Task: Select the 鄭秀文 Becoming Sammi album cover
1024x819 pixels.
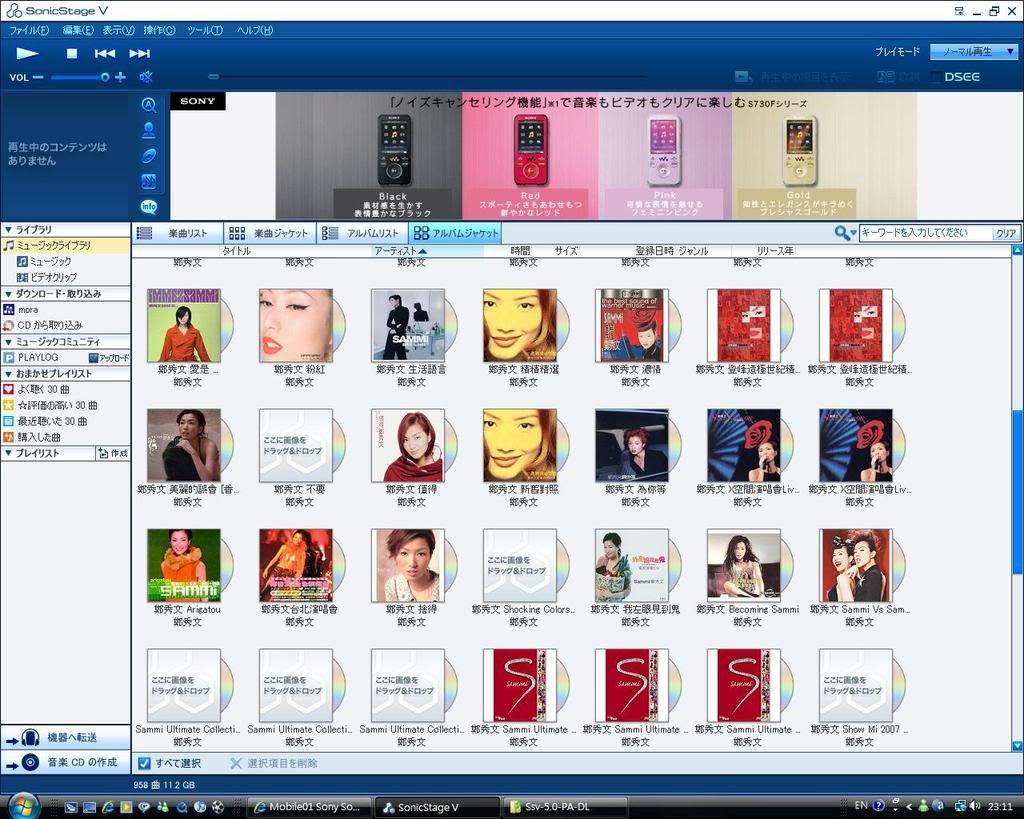Action: (744, 565)
